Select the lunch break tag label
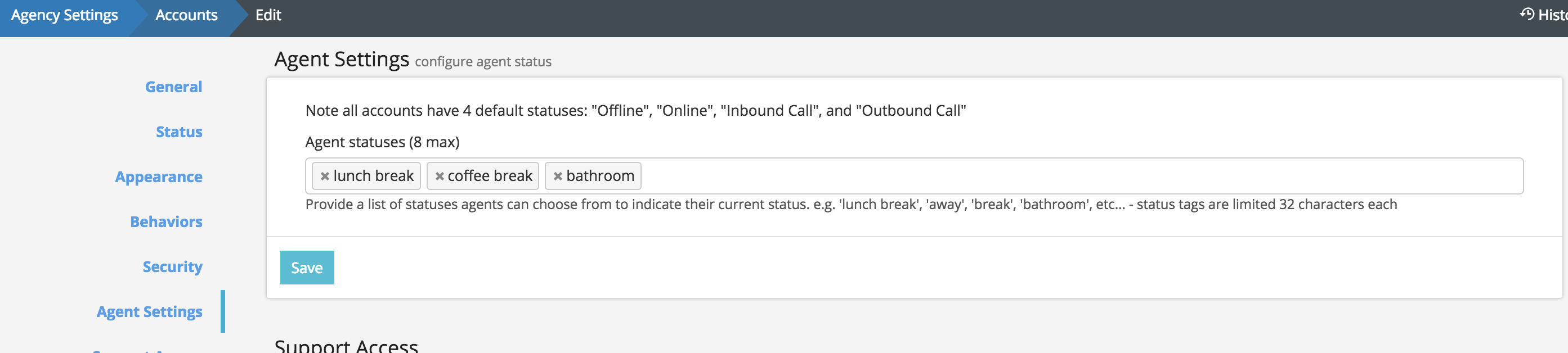This screenshot has width=1568, height=353. point(373,176)
